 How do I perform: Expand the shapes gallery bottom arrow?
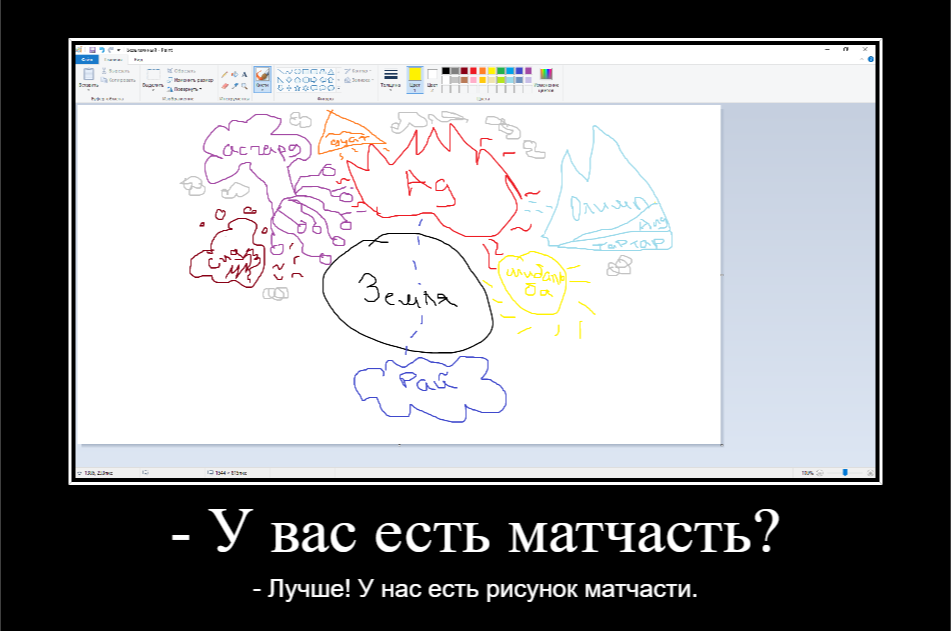click(338, 89)
